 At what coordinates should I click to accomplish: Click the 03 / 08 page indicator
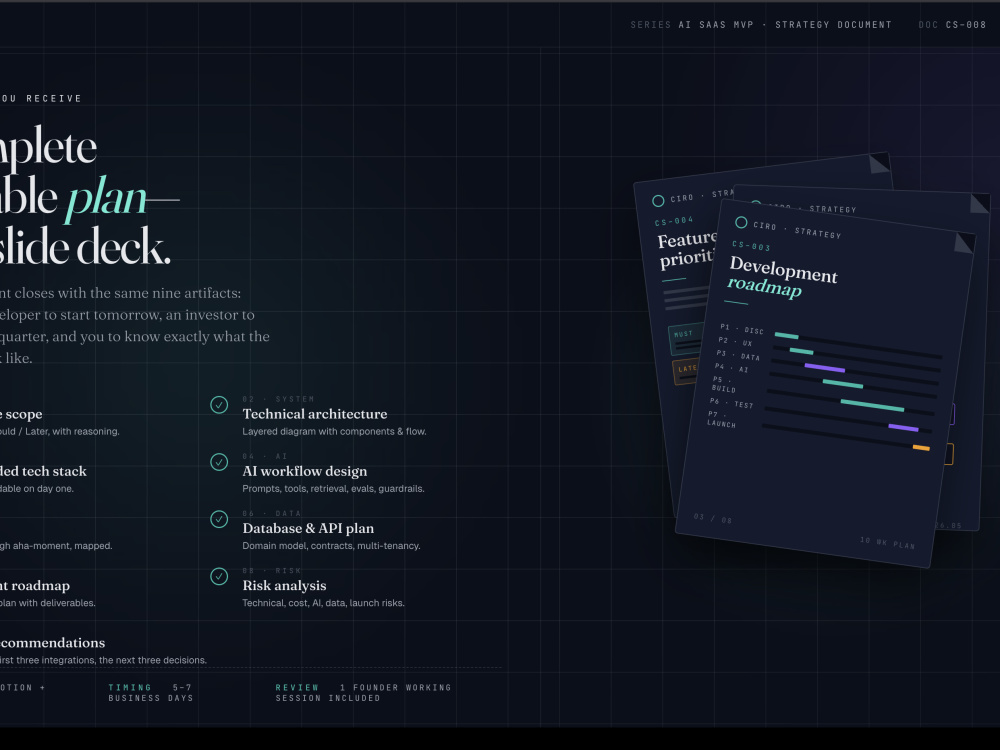(713, 518)
